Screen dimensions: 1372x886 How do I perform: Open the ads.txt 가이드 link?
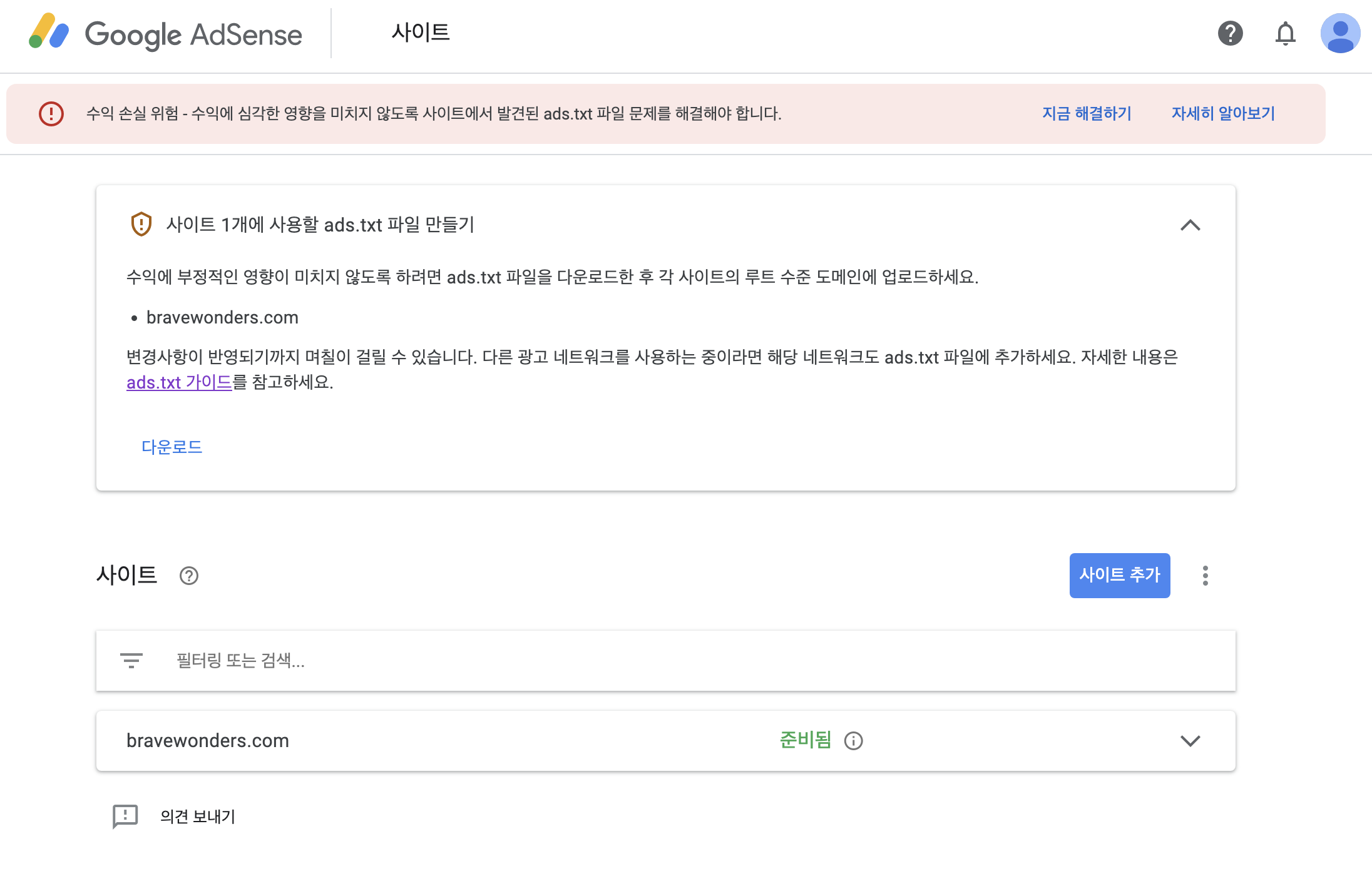point(179,382)
